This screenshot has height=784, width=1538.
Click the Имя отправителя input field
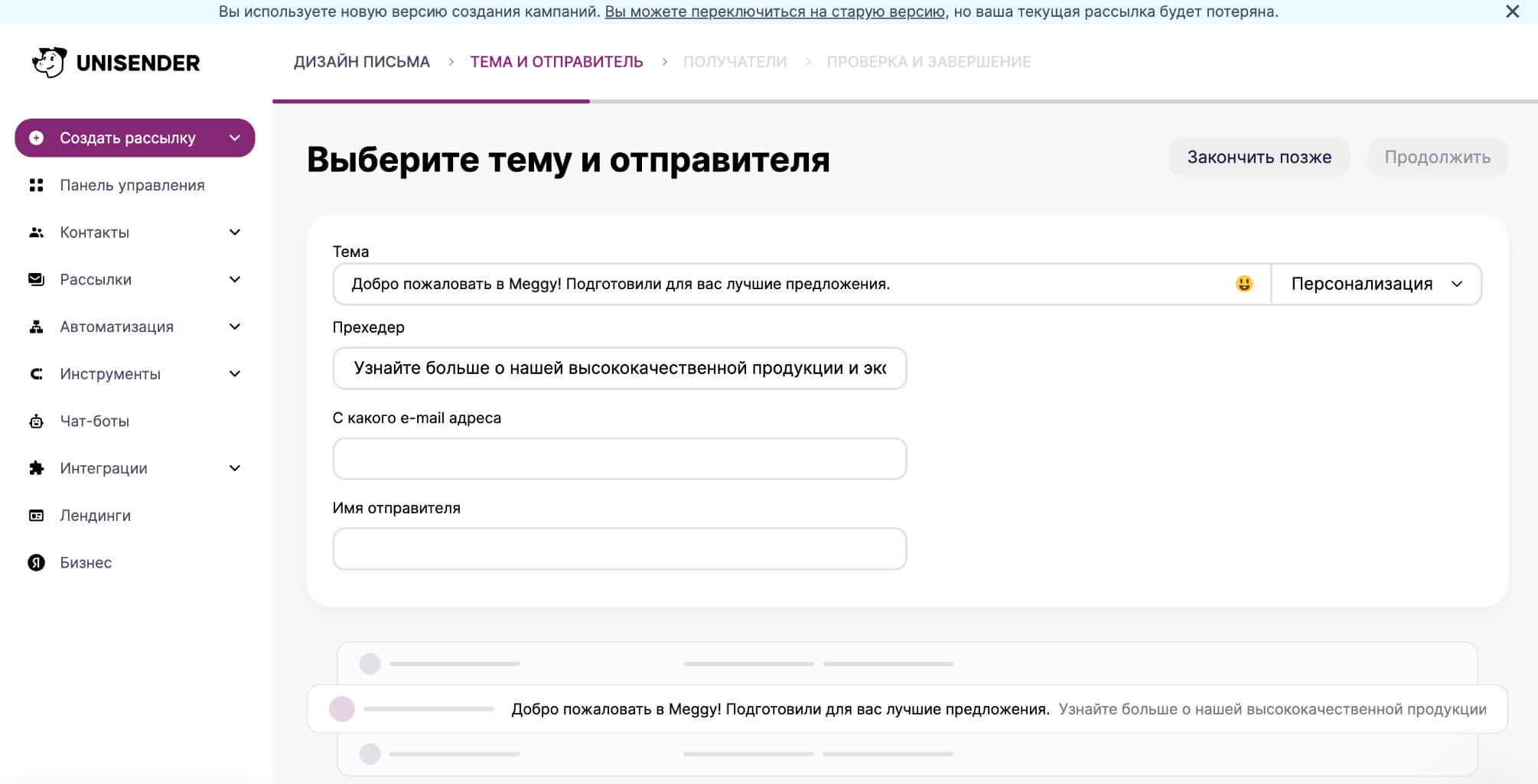[x=620, y=549]
